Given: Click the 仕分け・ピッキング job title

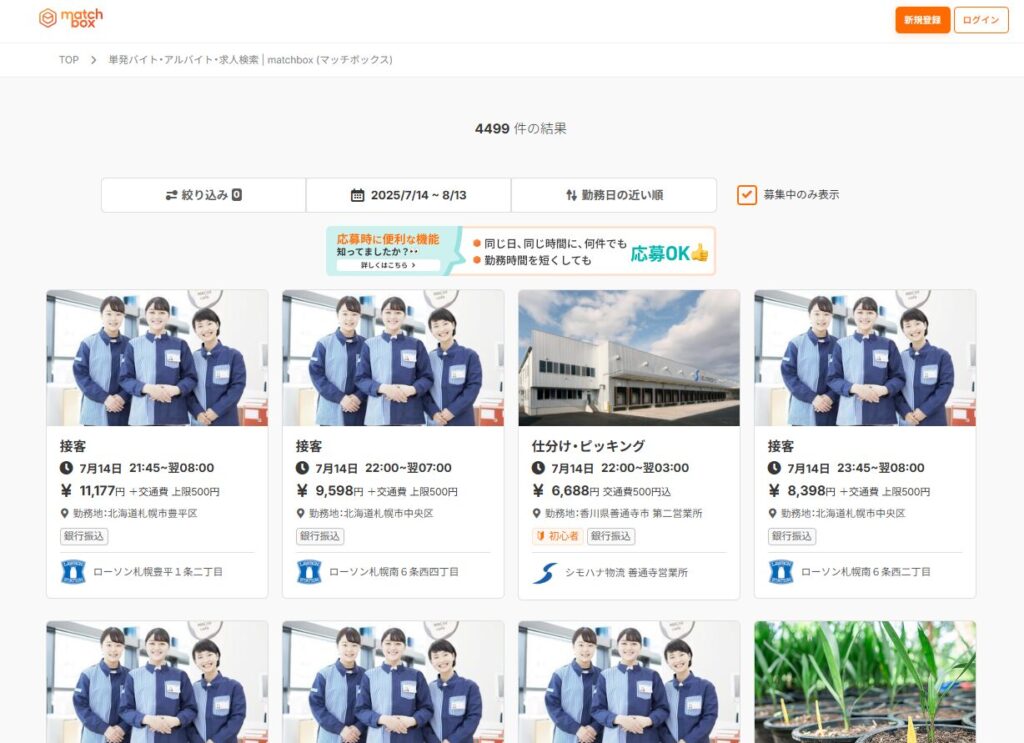Looking at the screenshot, I should click(588, 446).
